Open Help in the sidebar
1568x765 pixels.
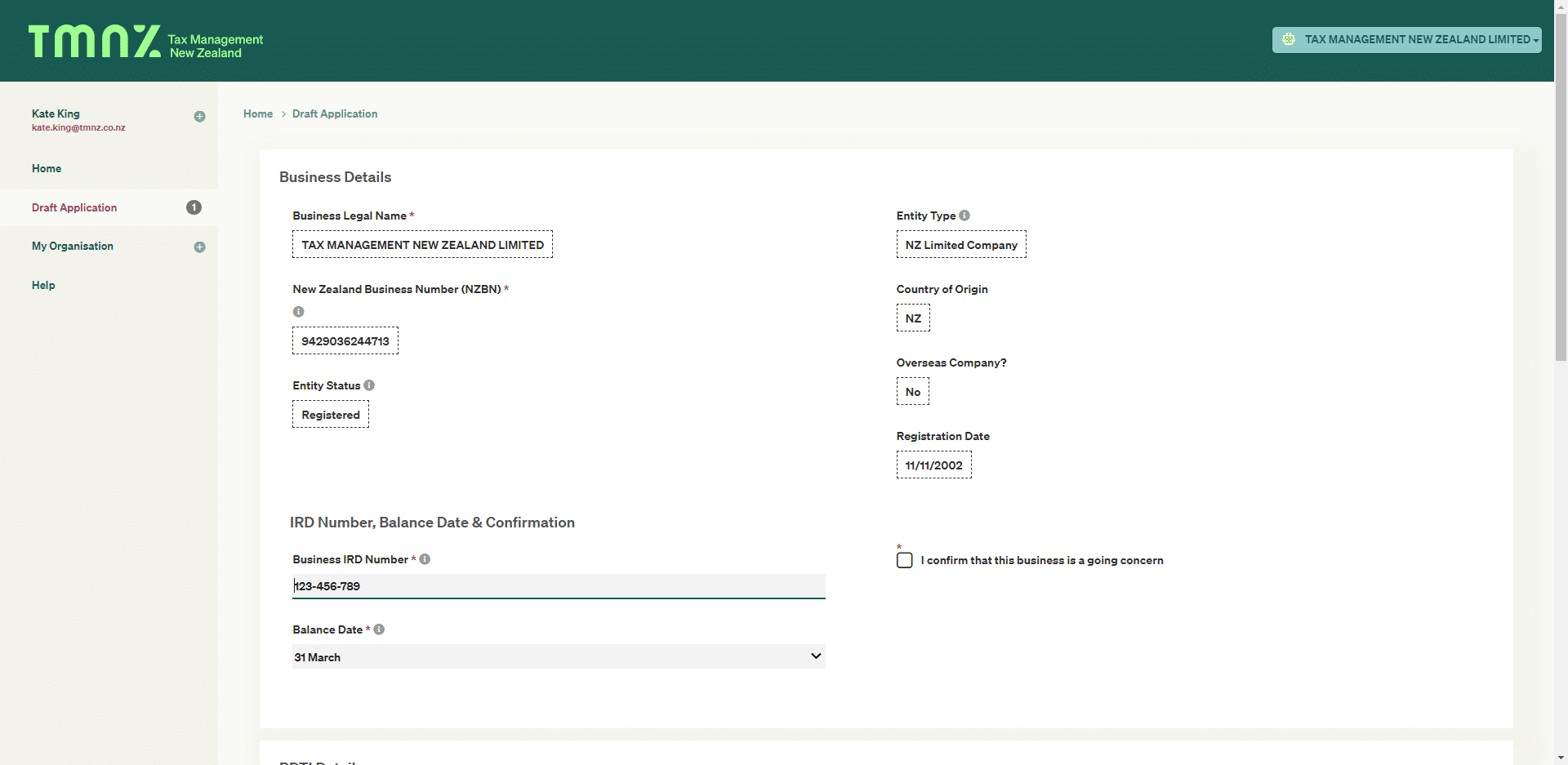43,285
